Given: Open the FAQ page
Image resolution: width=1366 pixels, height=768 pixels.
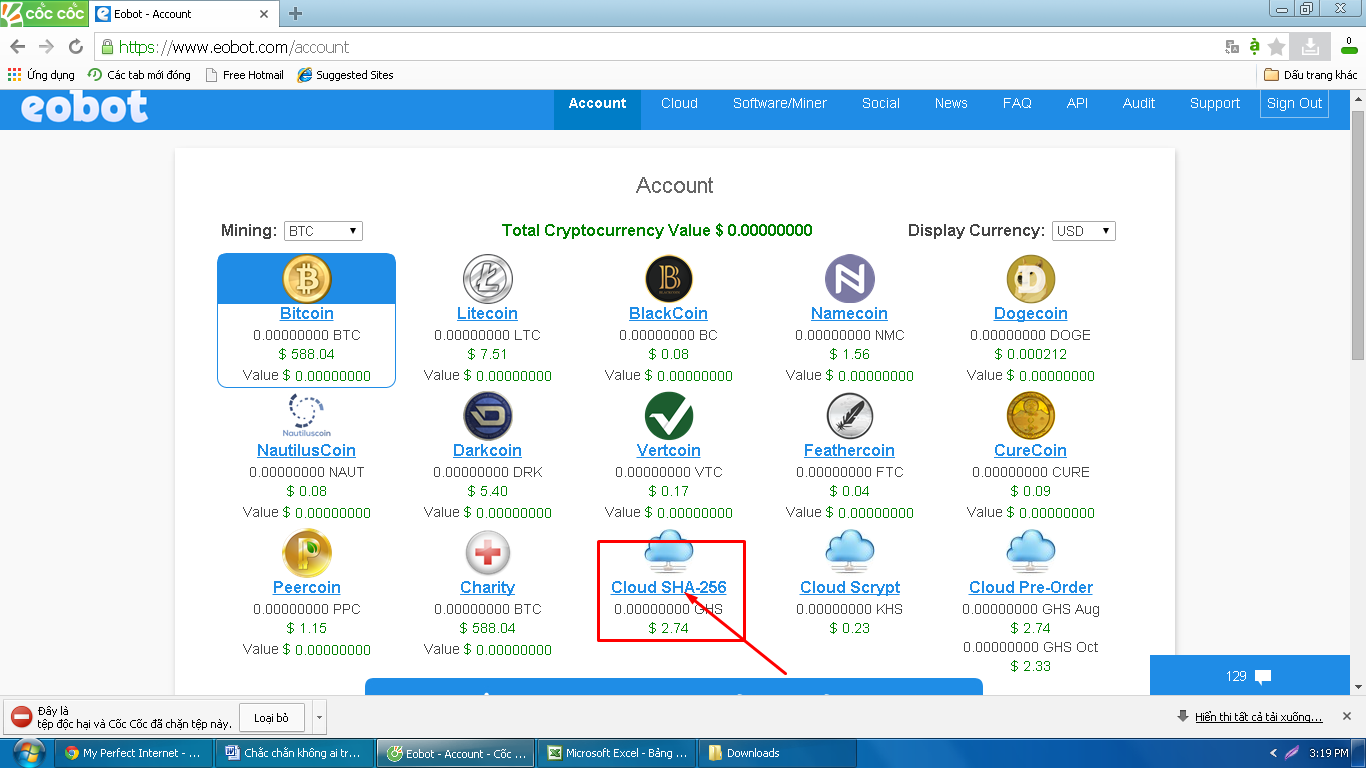Looking at the screenshot, I should tap(1017, 103).
